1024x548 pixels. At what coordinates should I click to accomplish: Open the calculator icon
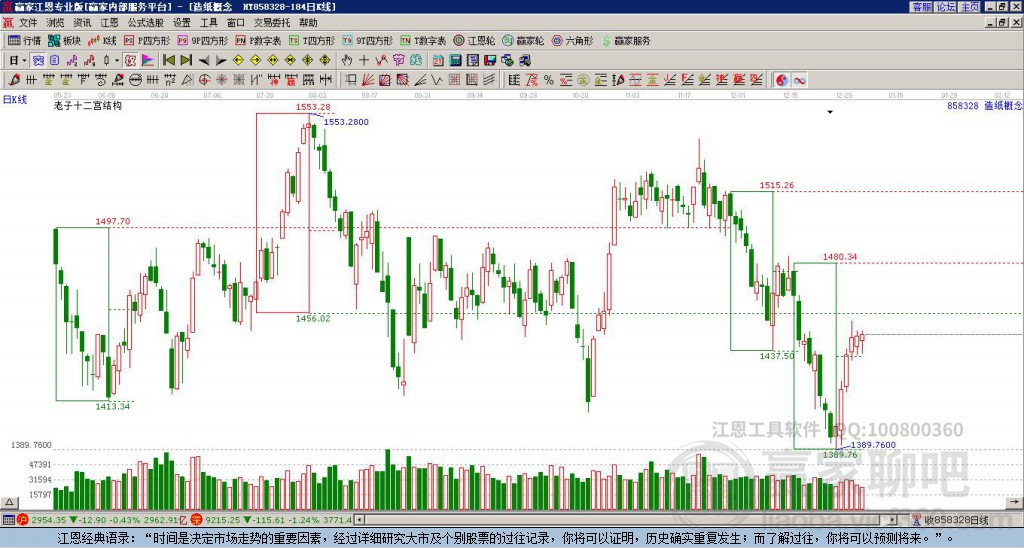click(x=456, y=61)
